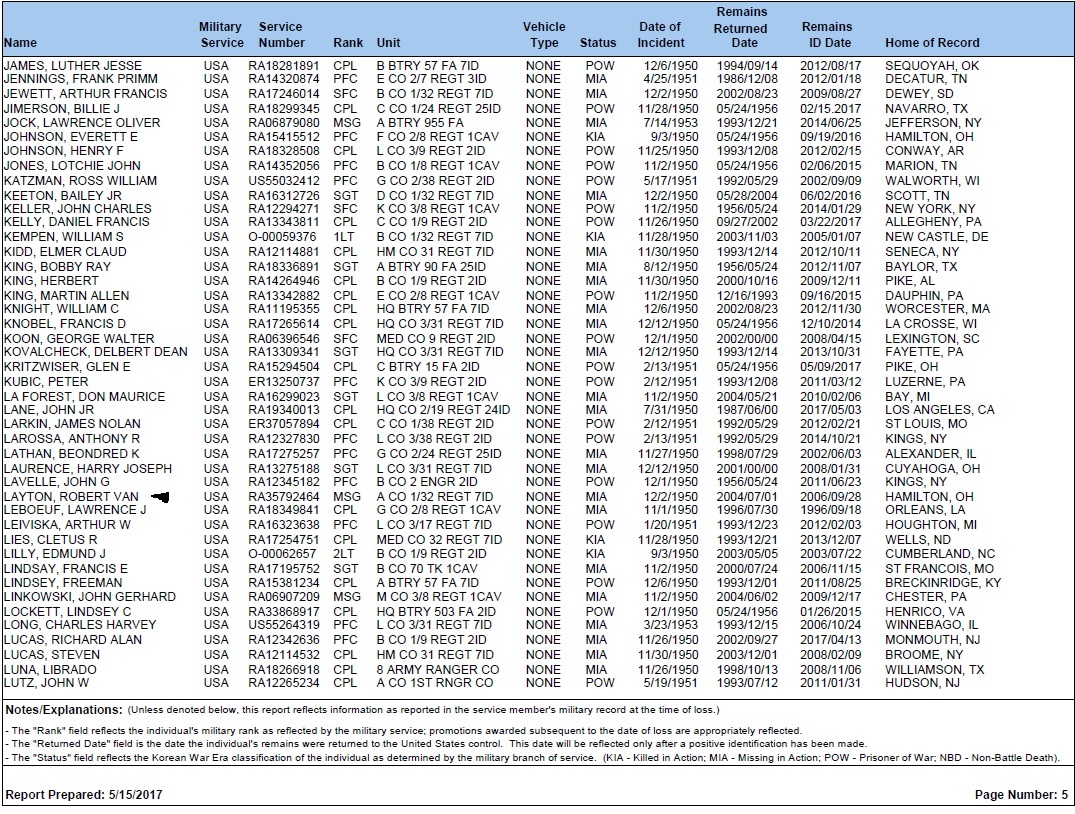Select the Date of Incident header

[x=660, y=35]
